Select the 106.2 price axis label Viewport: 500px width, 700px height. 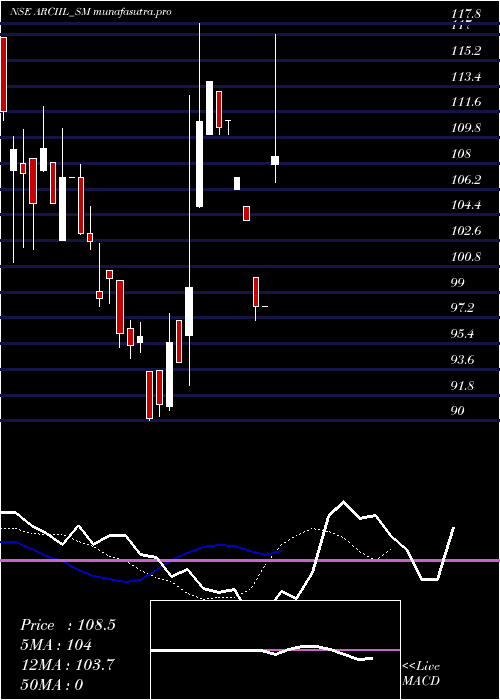[466, 180]
